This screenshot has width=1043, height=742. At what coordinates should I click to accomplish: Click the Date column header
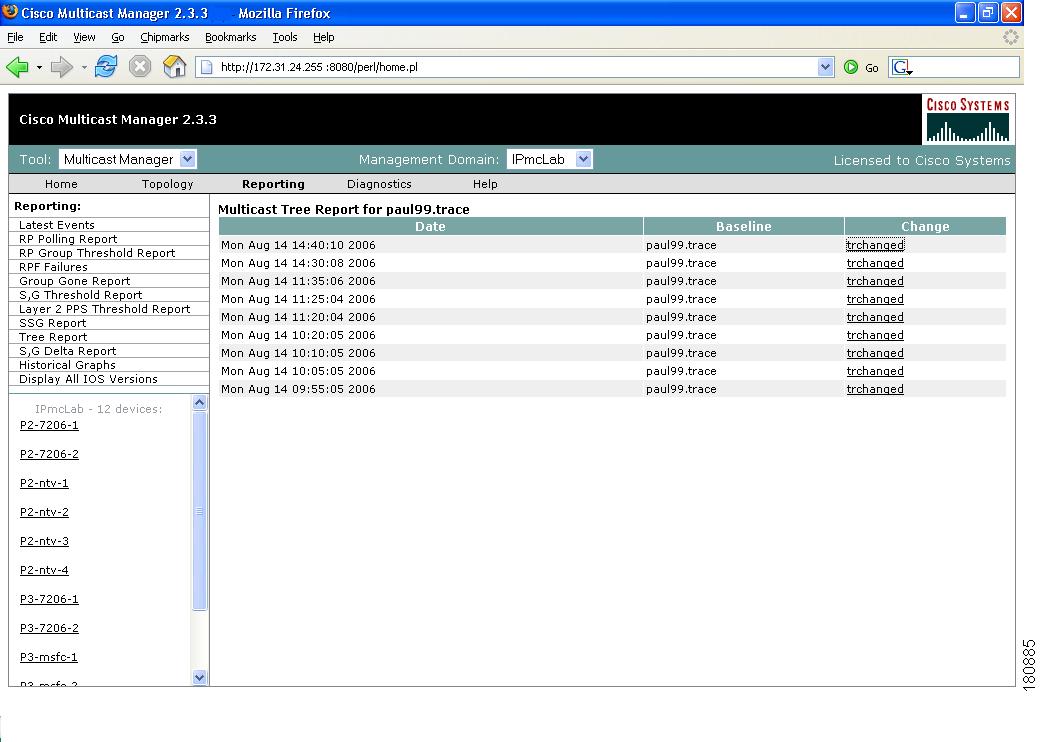[430, 226]
